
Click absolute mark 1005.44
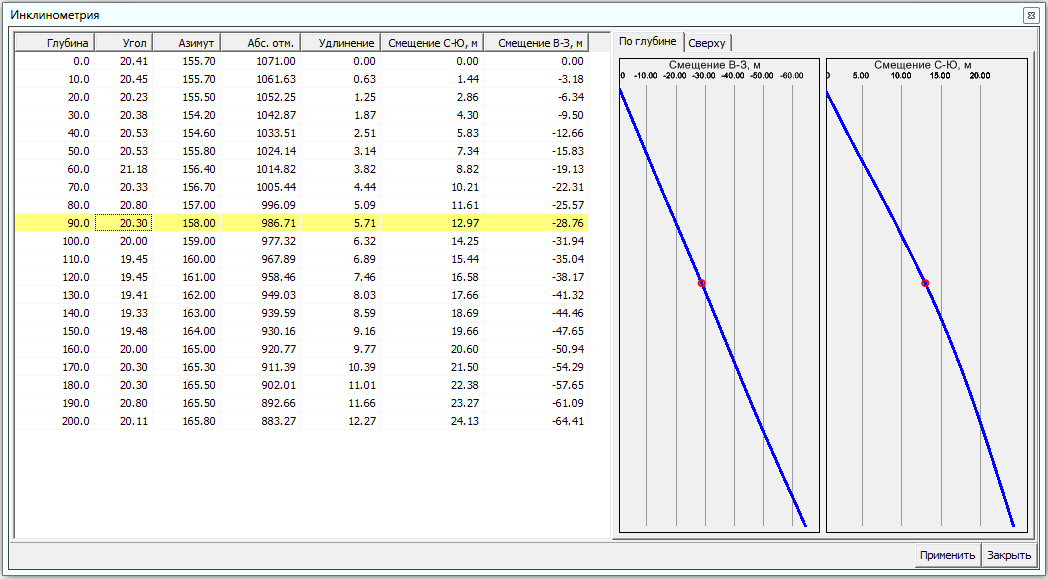click(x=275, y=187)
